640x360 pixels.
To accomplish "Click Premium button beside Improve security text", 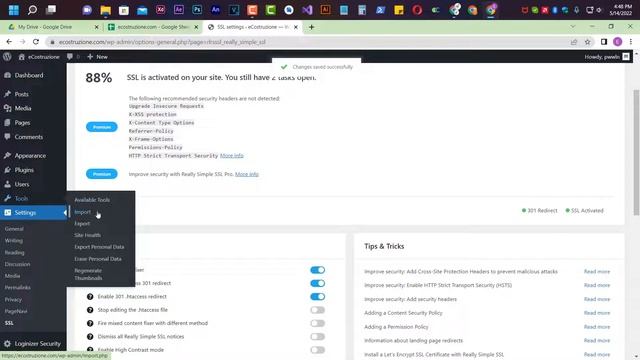I will tap(102, 174).
